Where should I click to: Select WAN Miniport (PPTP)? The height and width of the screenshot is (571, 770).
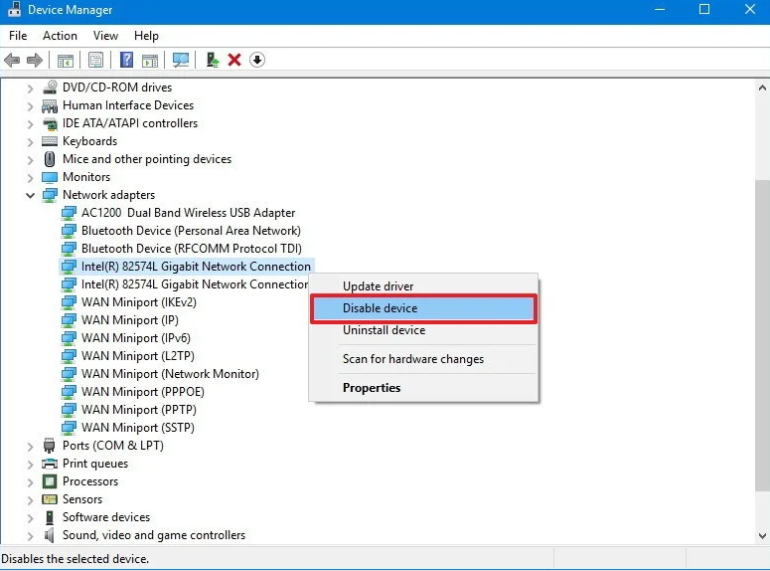click(x=138, y=410)
